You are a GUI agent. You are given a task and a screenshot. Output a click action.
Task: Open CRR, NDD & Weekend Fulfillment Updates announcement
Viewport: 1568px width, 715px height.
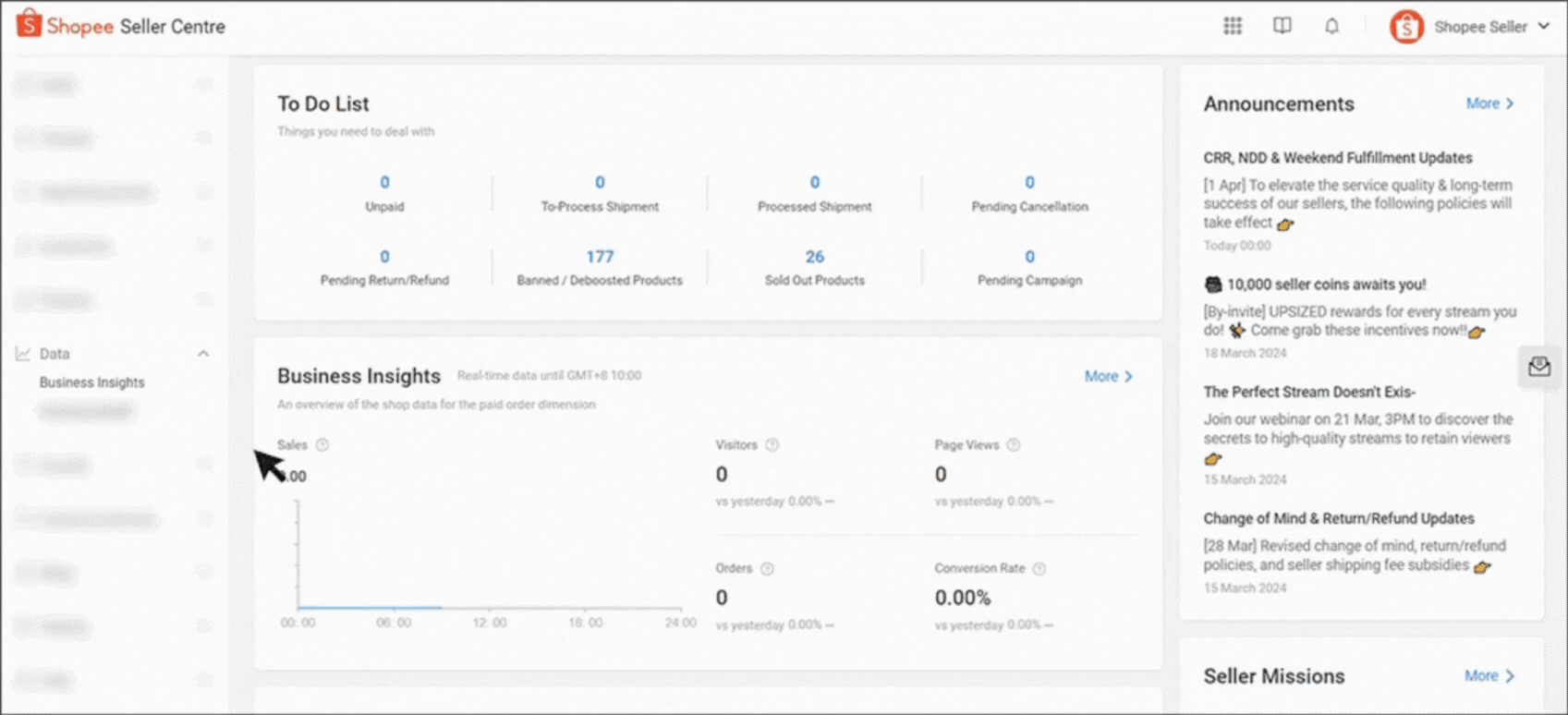tap(1338, 158)
